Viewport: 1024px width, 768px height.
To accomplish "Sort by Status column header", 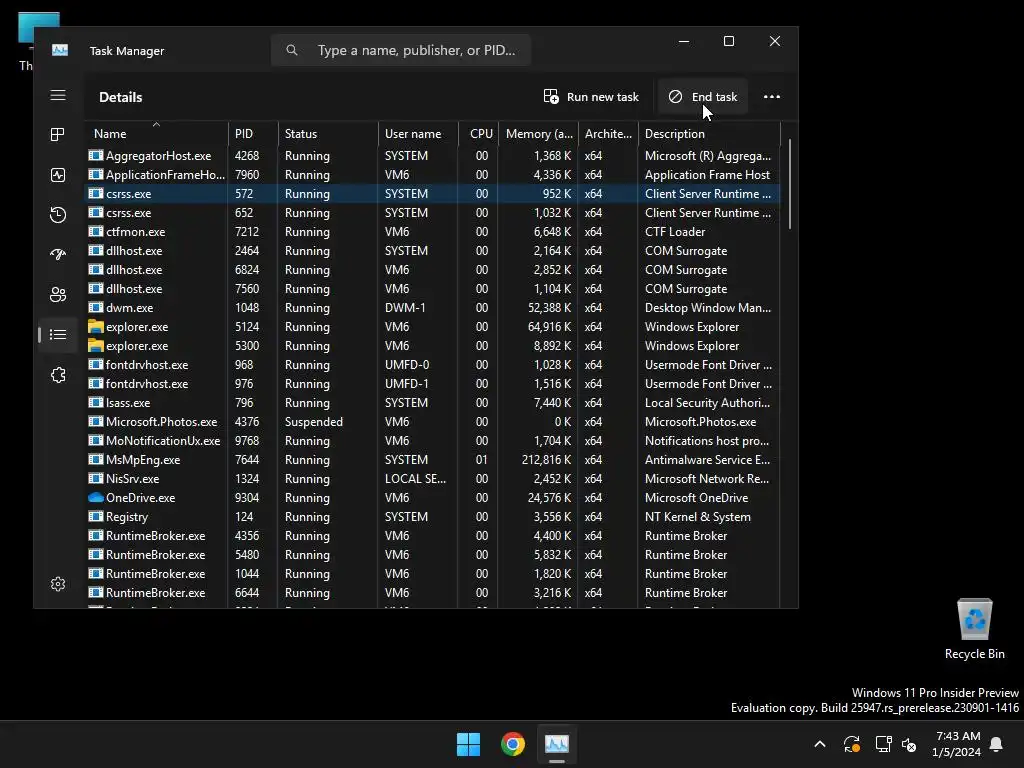I will pos(328,134).
